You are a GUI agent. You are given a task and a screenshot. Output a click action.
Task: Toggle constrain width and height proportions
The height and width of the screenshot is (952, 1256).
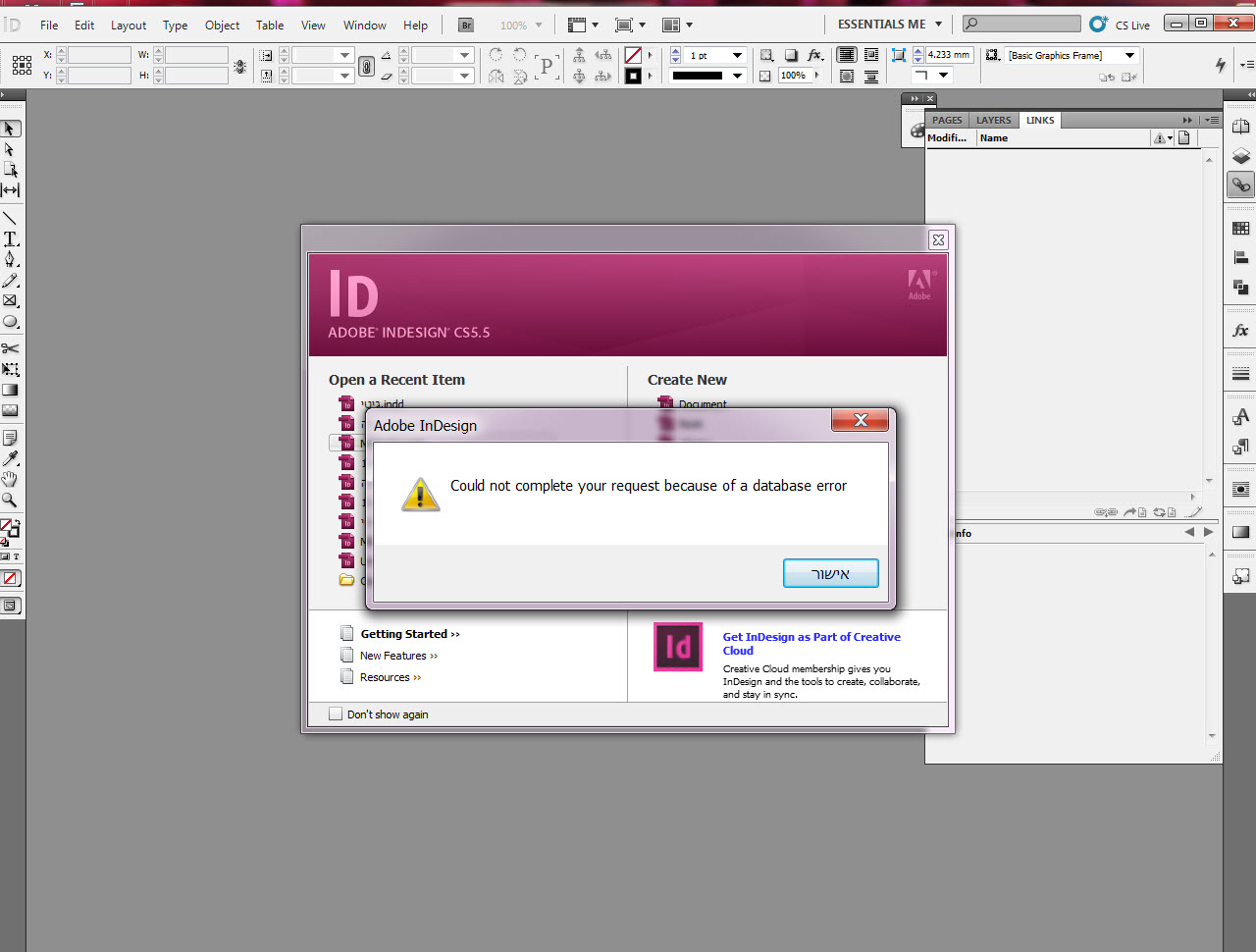tap(240, 66)
